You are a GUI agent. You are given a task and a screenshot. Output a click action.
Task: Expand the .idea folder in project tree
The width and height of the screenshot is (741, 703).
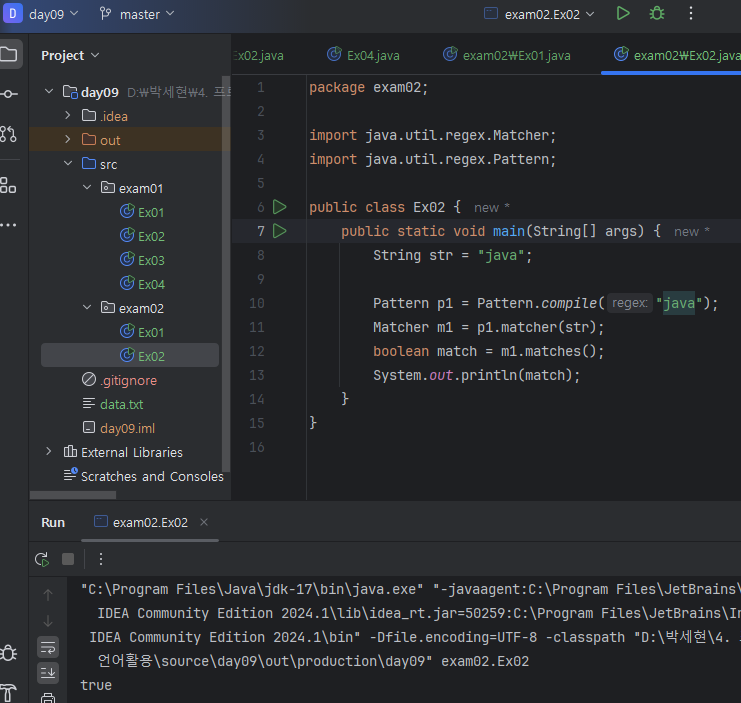pos(68,116)
